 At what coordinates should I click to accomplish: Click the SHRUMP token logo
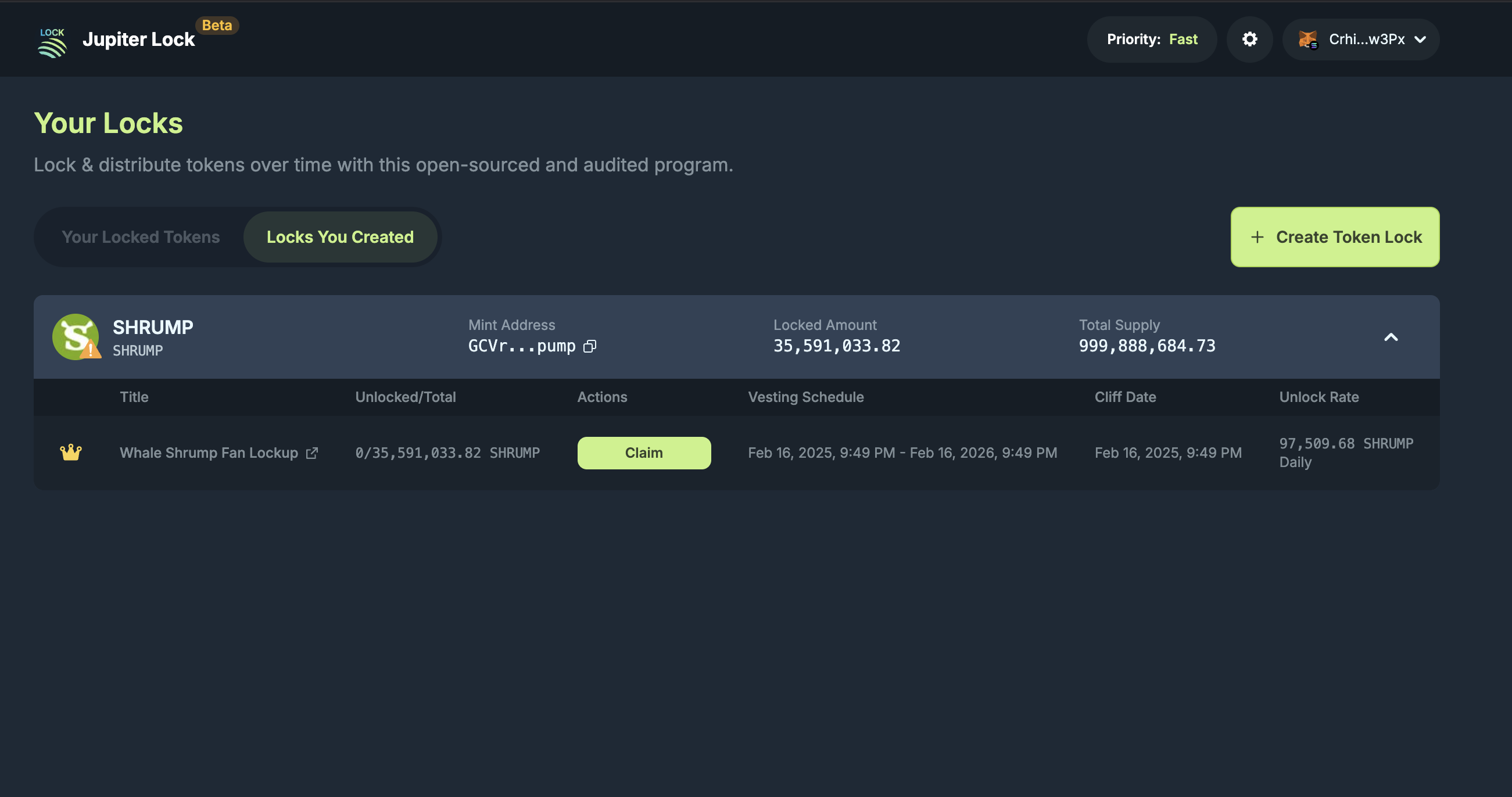75,337
